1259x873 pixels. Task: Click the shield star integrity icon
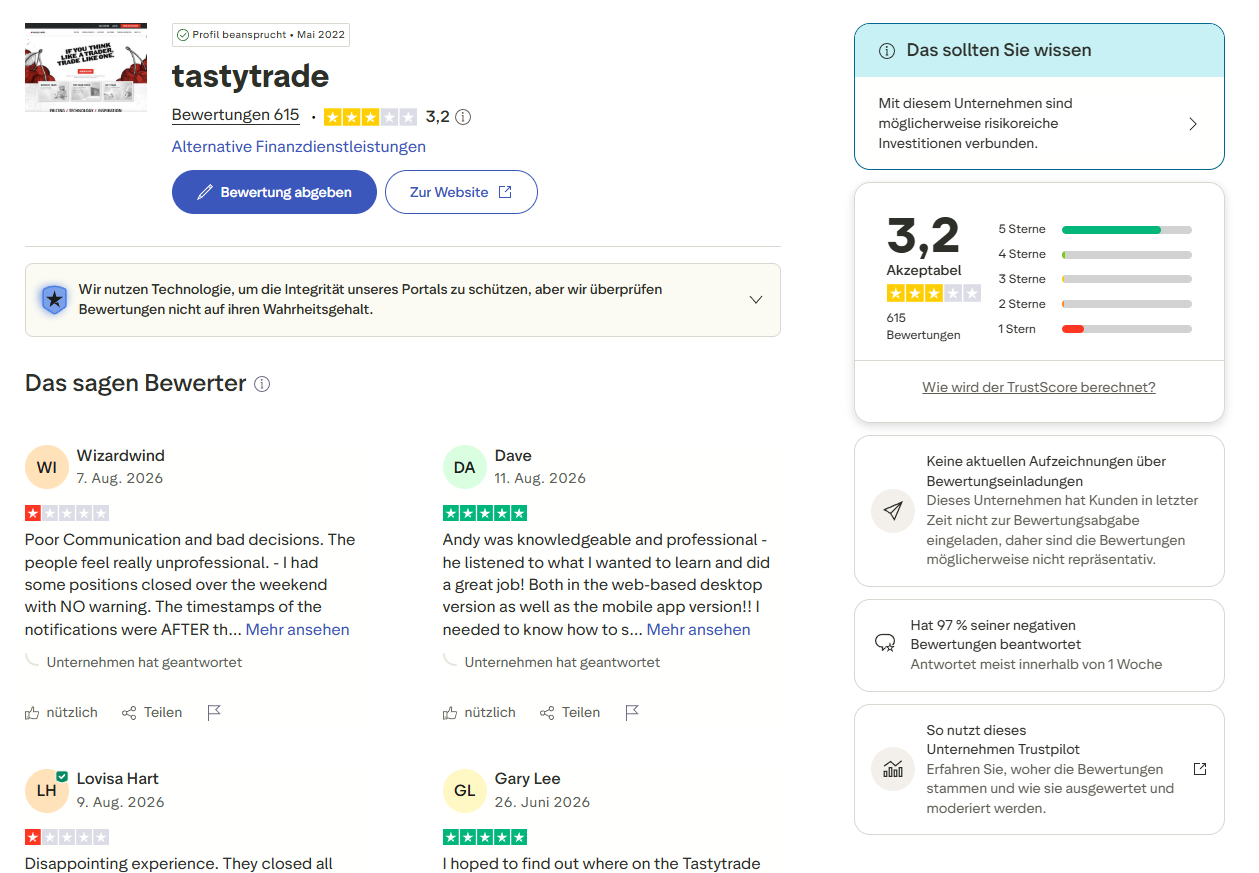pyautogui.click(x=54, y=299)
